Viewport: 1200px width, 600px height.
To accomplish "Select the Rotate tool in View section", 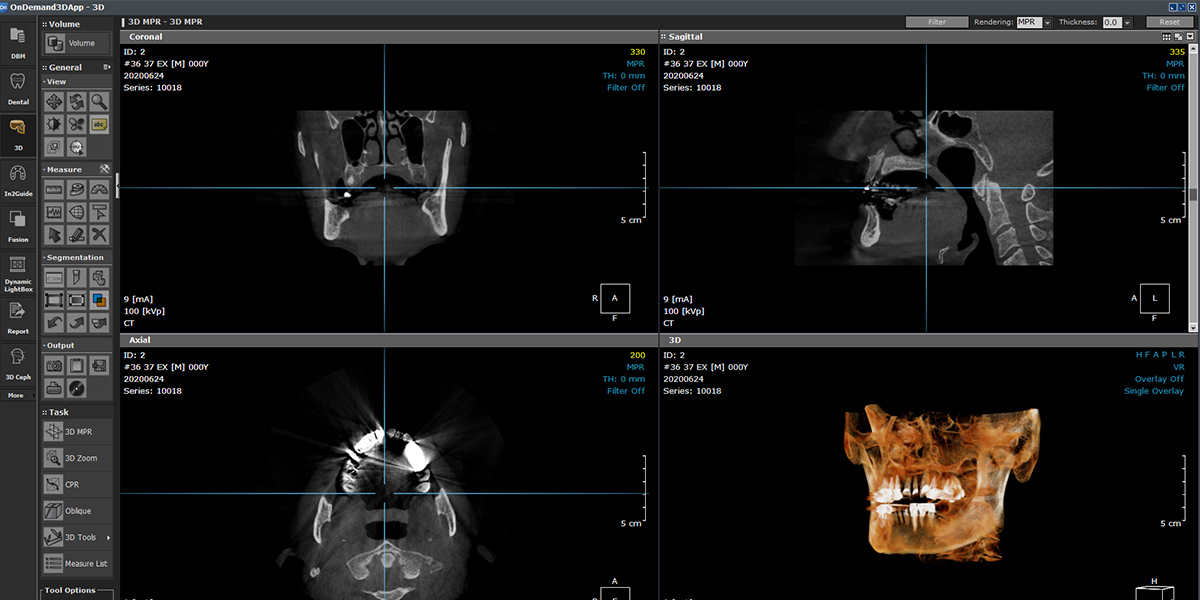I will pos(76,101).
